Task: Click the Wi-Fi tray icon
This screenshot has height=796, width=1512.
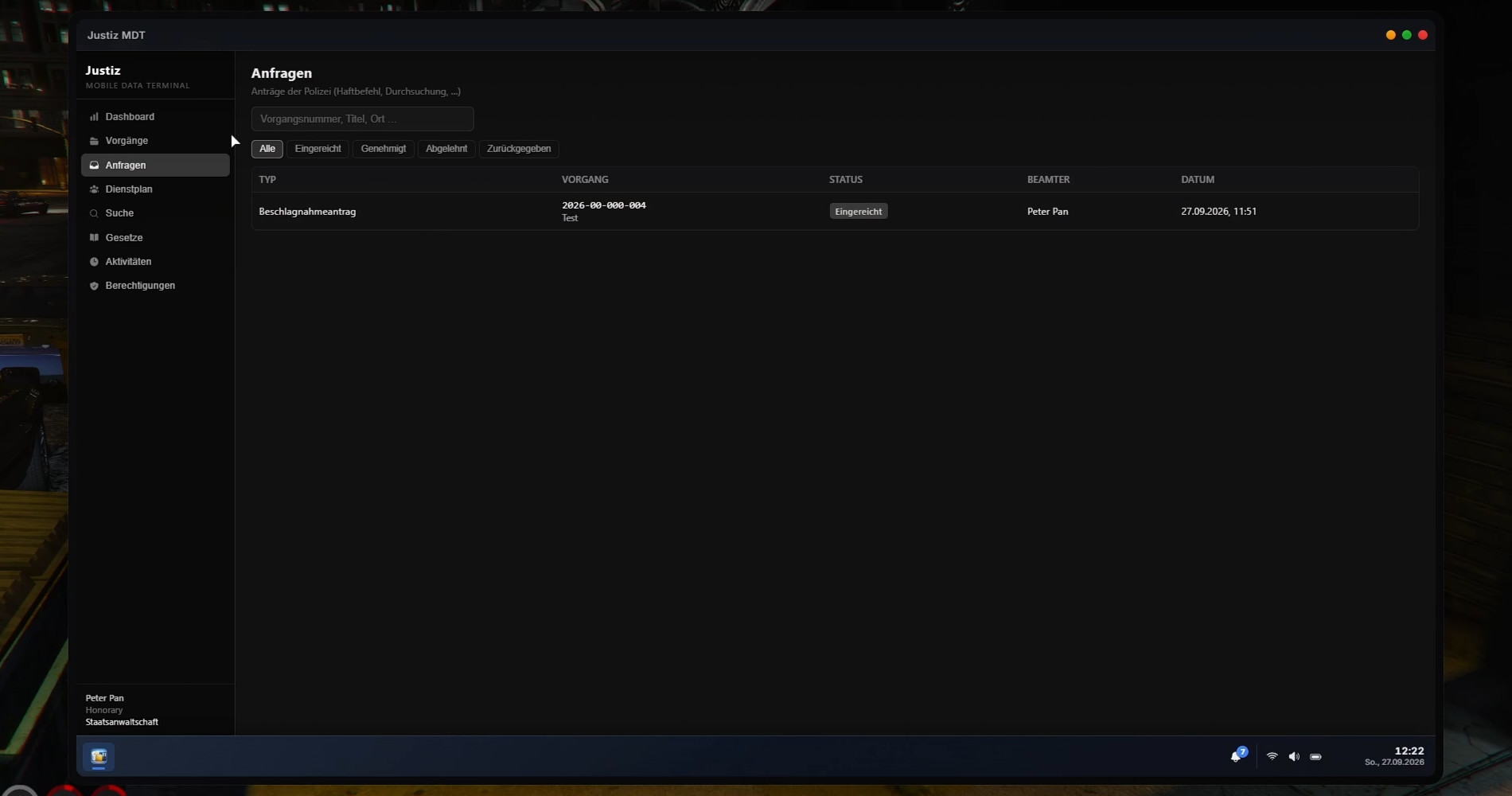Action: coord(1272,756)
